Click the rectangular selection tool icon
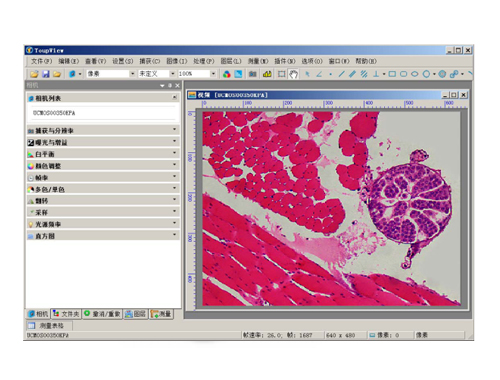 tap(282, 74)
